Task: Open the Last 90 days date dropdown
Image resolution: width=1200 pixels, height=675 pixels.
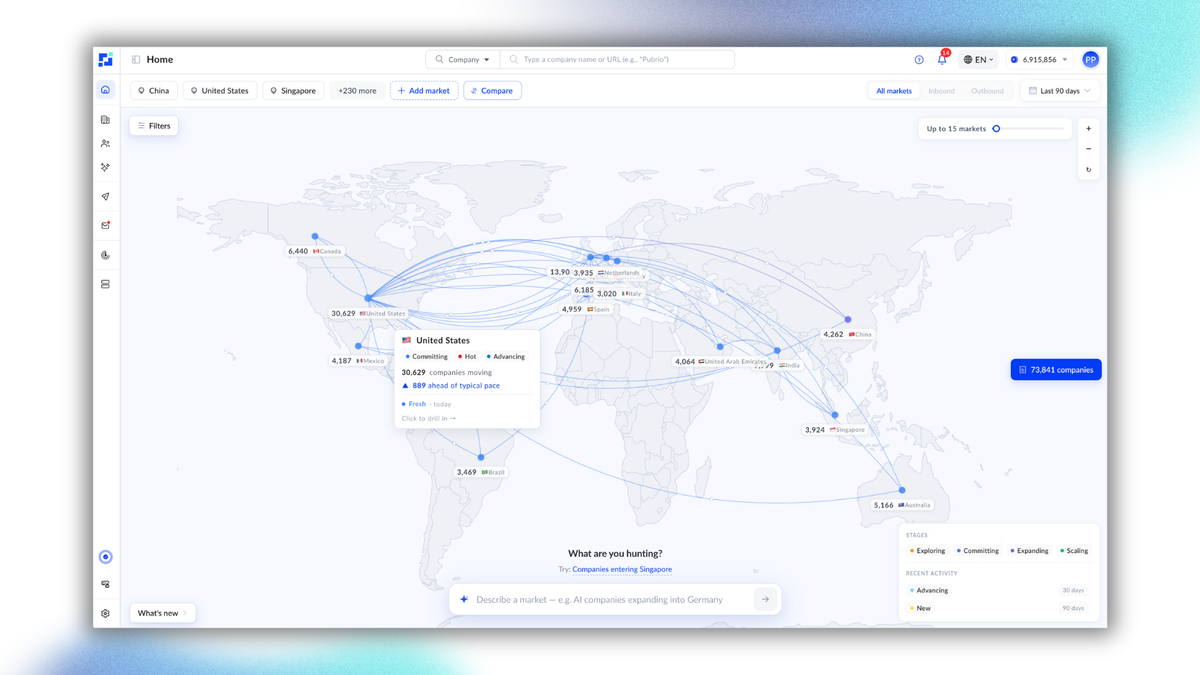Action: 1060,91
